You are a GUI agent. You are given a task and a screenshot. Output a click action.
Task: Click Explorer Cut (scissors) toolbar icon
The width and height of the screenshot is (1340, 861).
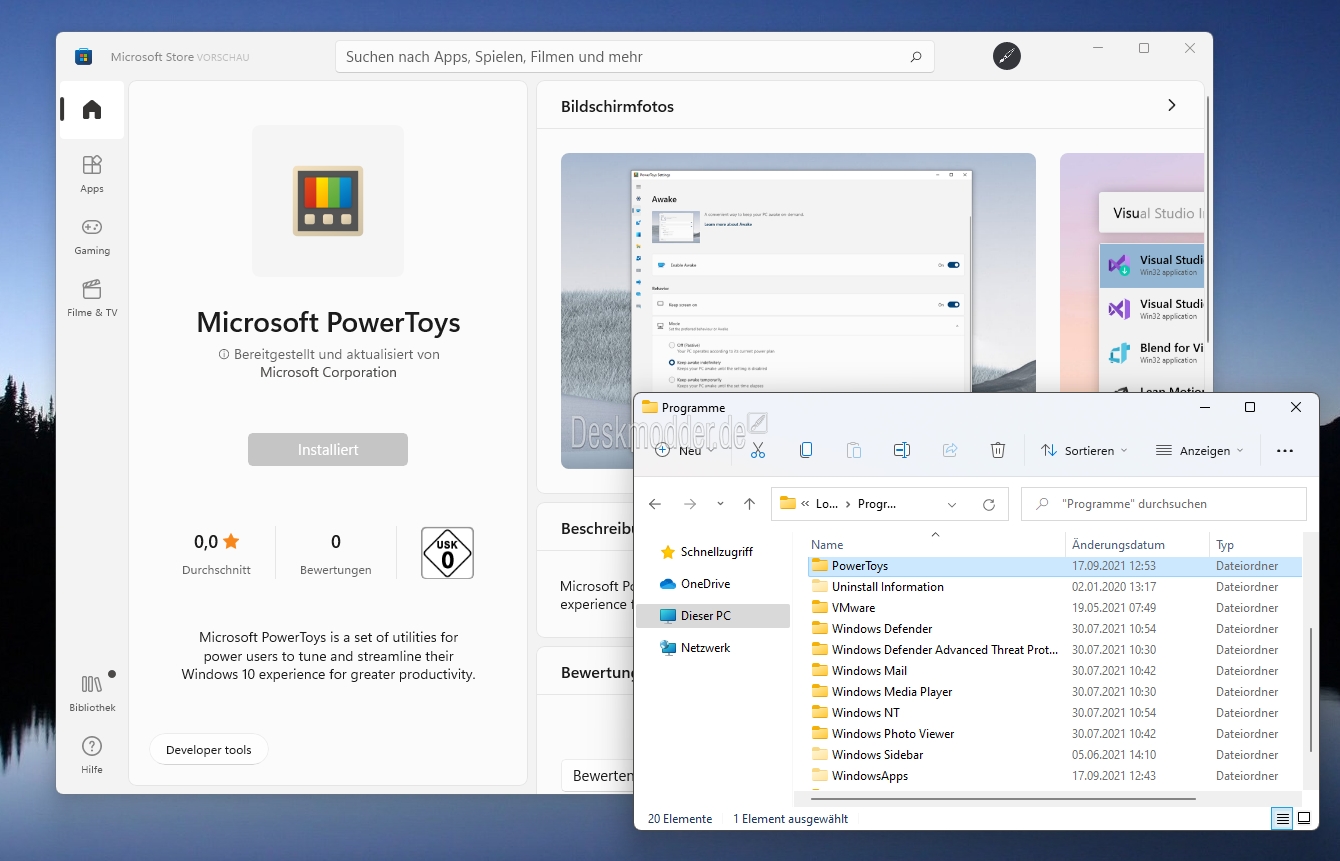(x=758, y=451)
